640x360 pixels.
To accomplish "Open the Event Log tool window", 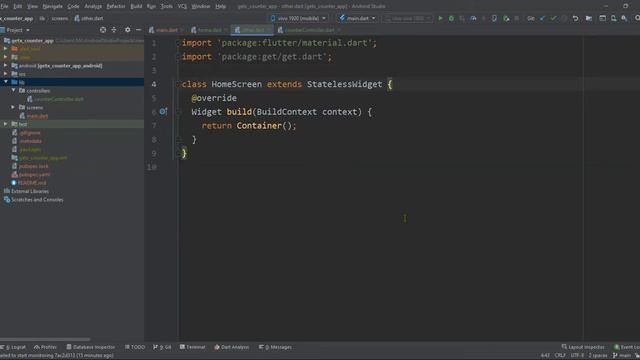I will pos(627,347).
